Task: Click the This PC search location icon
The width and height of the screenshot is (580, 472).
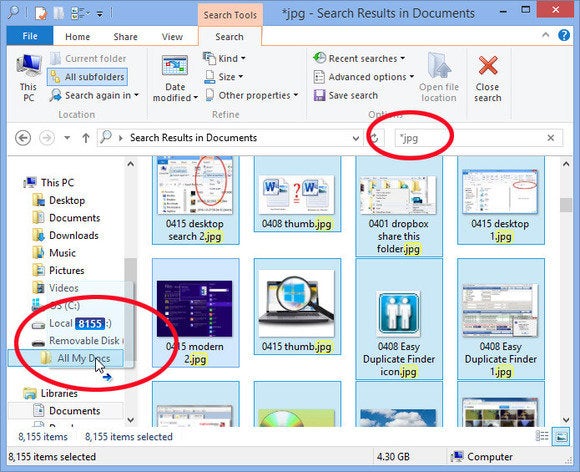Action: click(x=28, y=78)
